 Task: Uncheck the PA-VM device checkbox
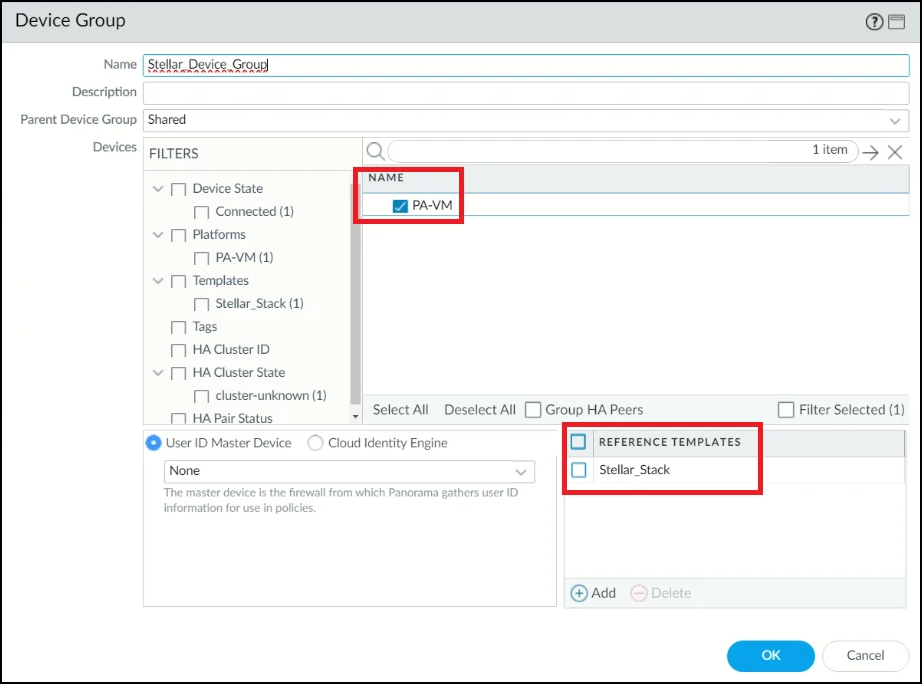pos(400,206)
